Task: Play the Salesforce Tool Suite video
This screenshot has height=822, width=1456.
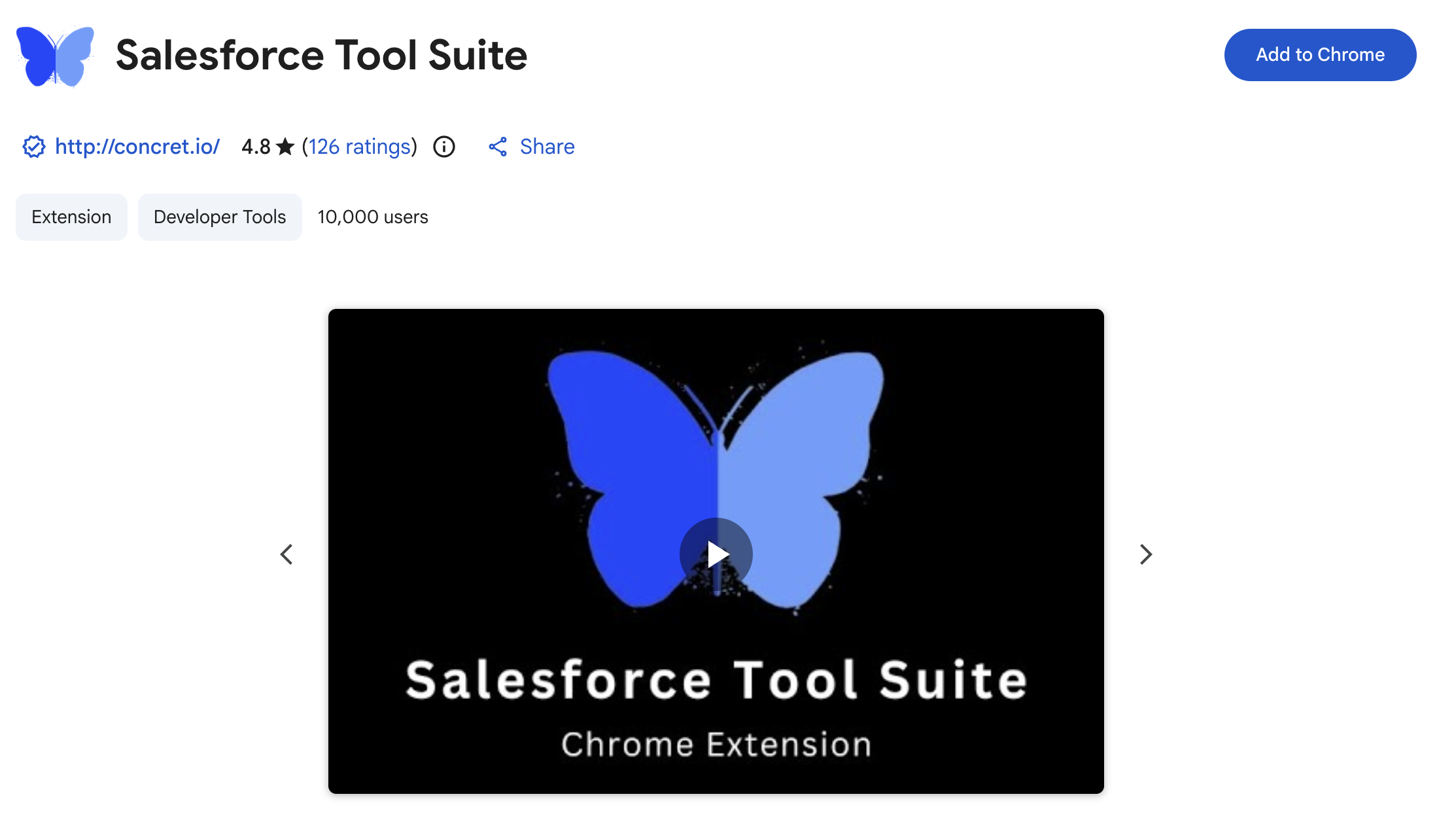Action: click(716, 554)
